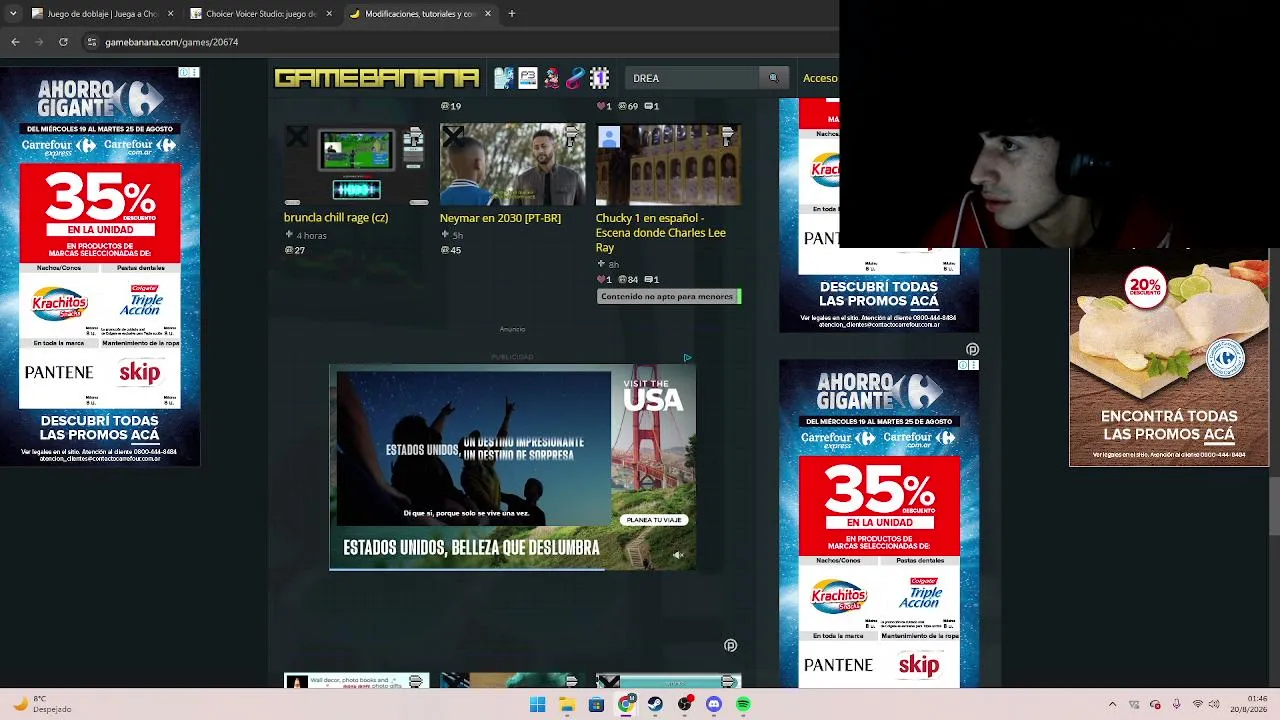This screenshot has height=720, width=1280.
Task: Open the 'Neymar en 2030 [PT-BR]' title link
Action: pos(500,218)
